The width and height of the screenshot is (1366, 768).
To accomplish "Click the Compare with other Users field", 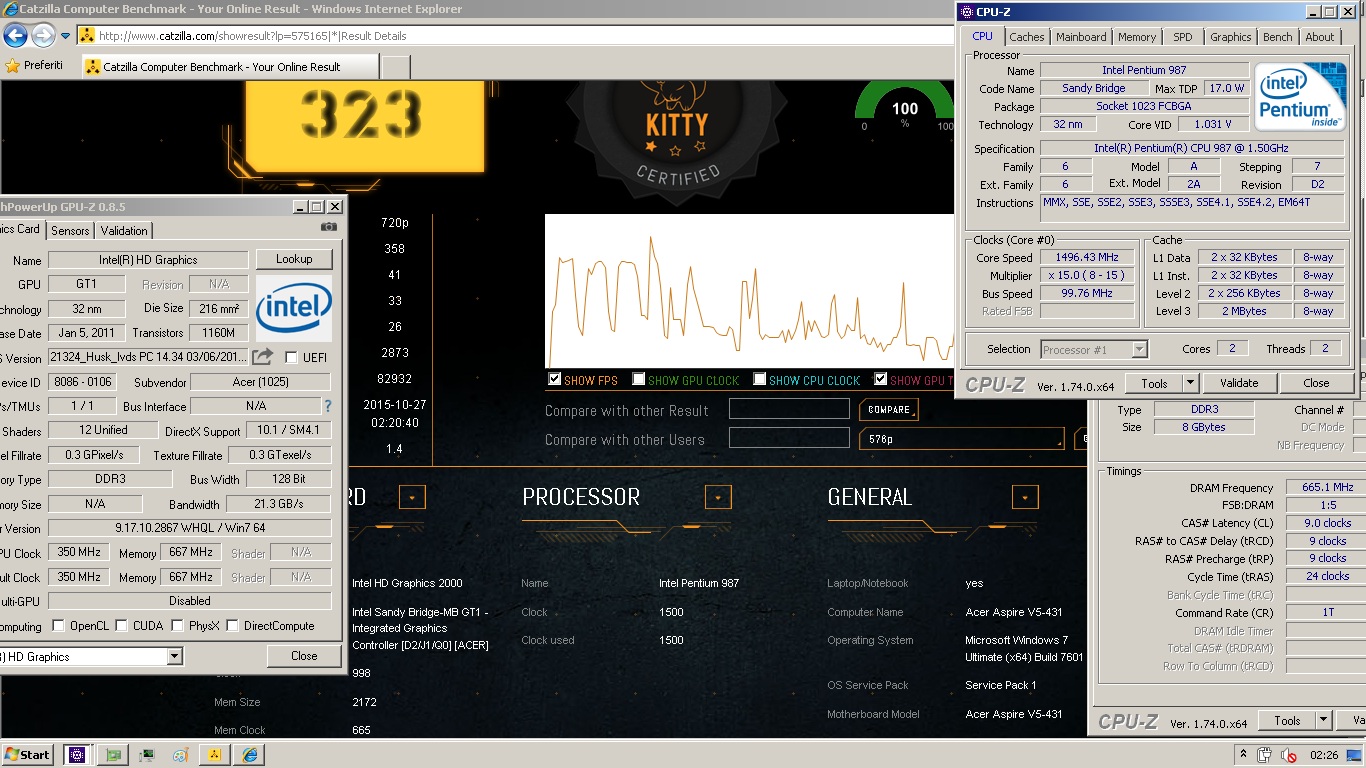I will 789,437.
